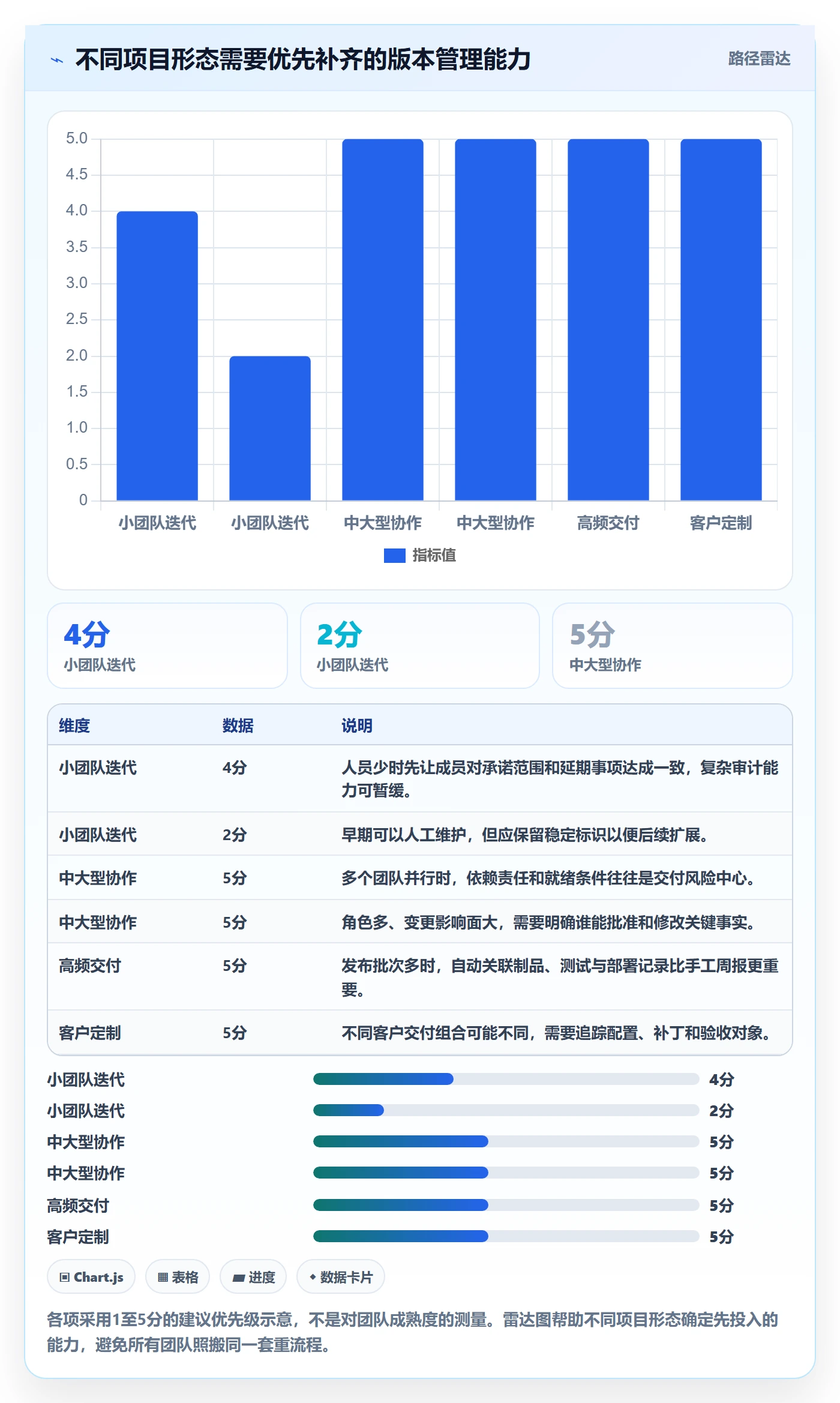Click the lightning icon beside the title
Screen dimensions: 840x1403
point(57,60)
